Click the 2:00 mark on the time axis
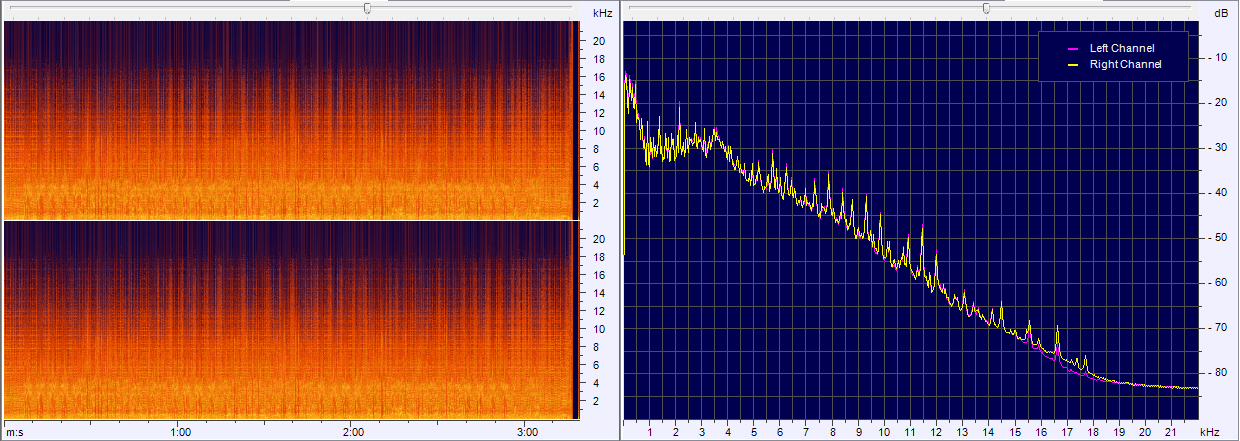Viewport: 1240px width, 441px height. tap(354, 432)
